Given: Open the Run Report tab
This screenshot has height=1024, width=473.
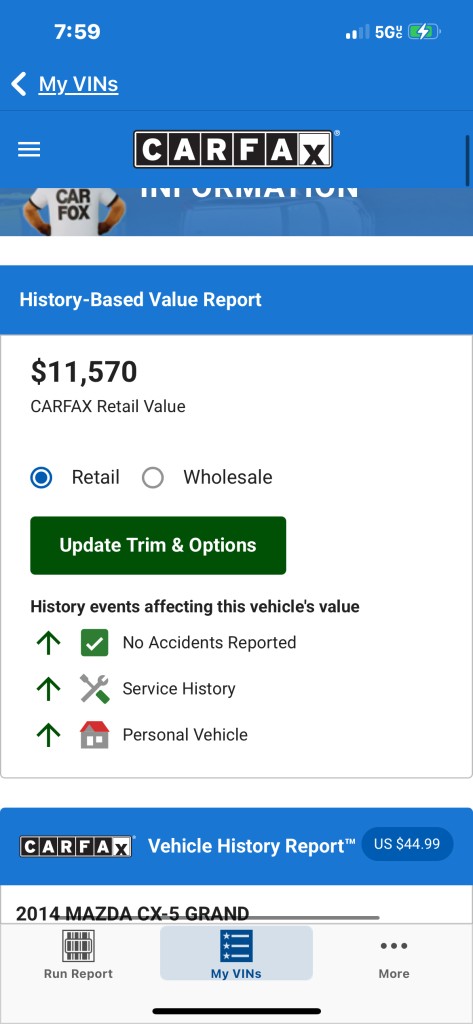Looking at the screenshot, I should click(78, 954).
